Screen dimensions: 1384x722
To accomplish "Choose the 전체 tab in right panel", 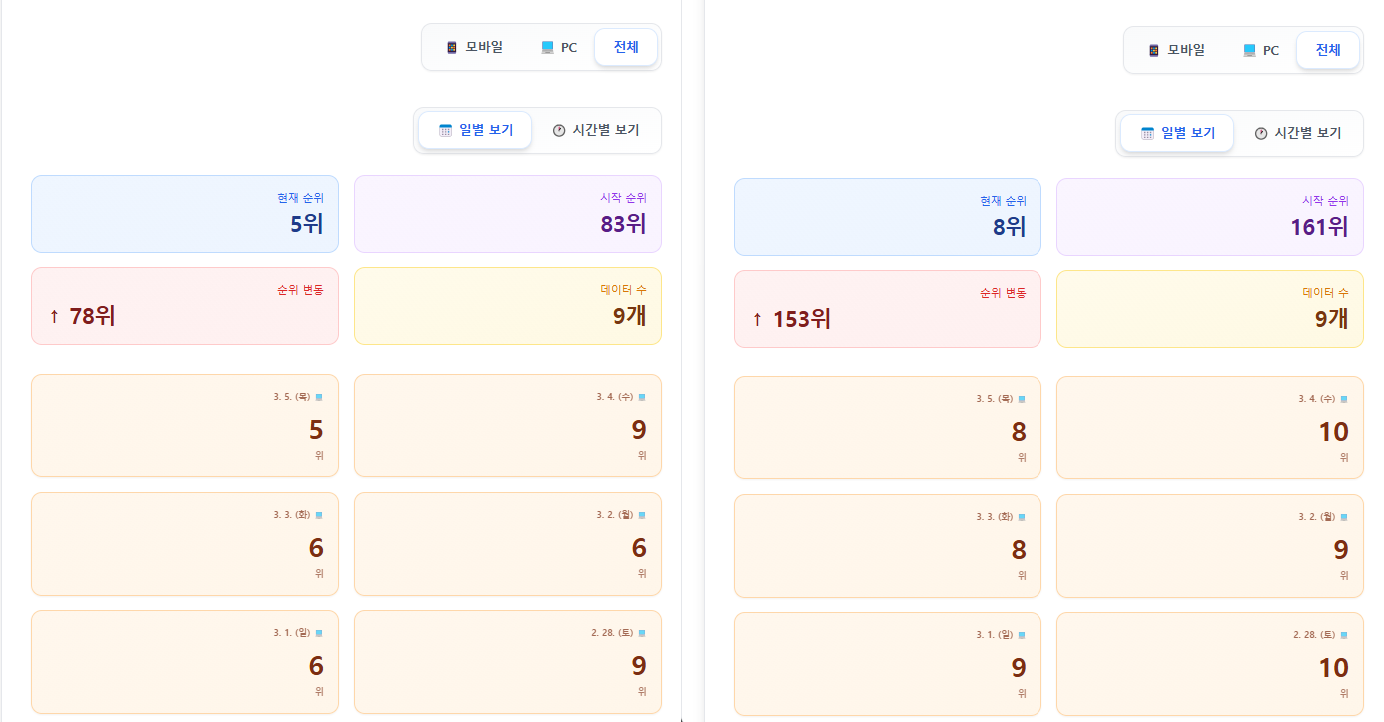I will pos(1328,50).
